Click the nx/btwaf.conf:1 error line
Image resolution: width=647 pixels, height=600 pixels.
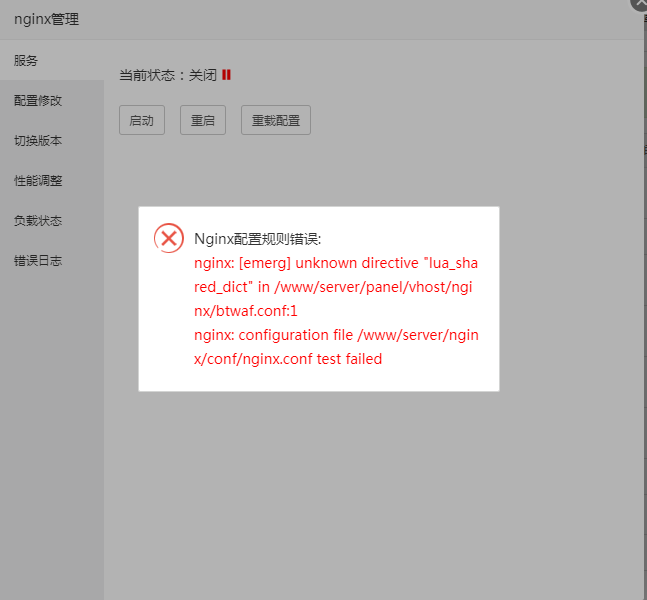coord(246,311)
